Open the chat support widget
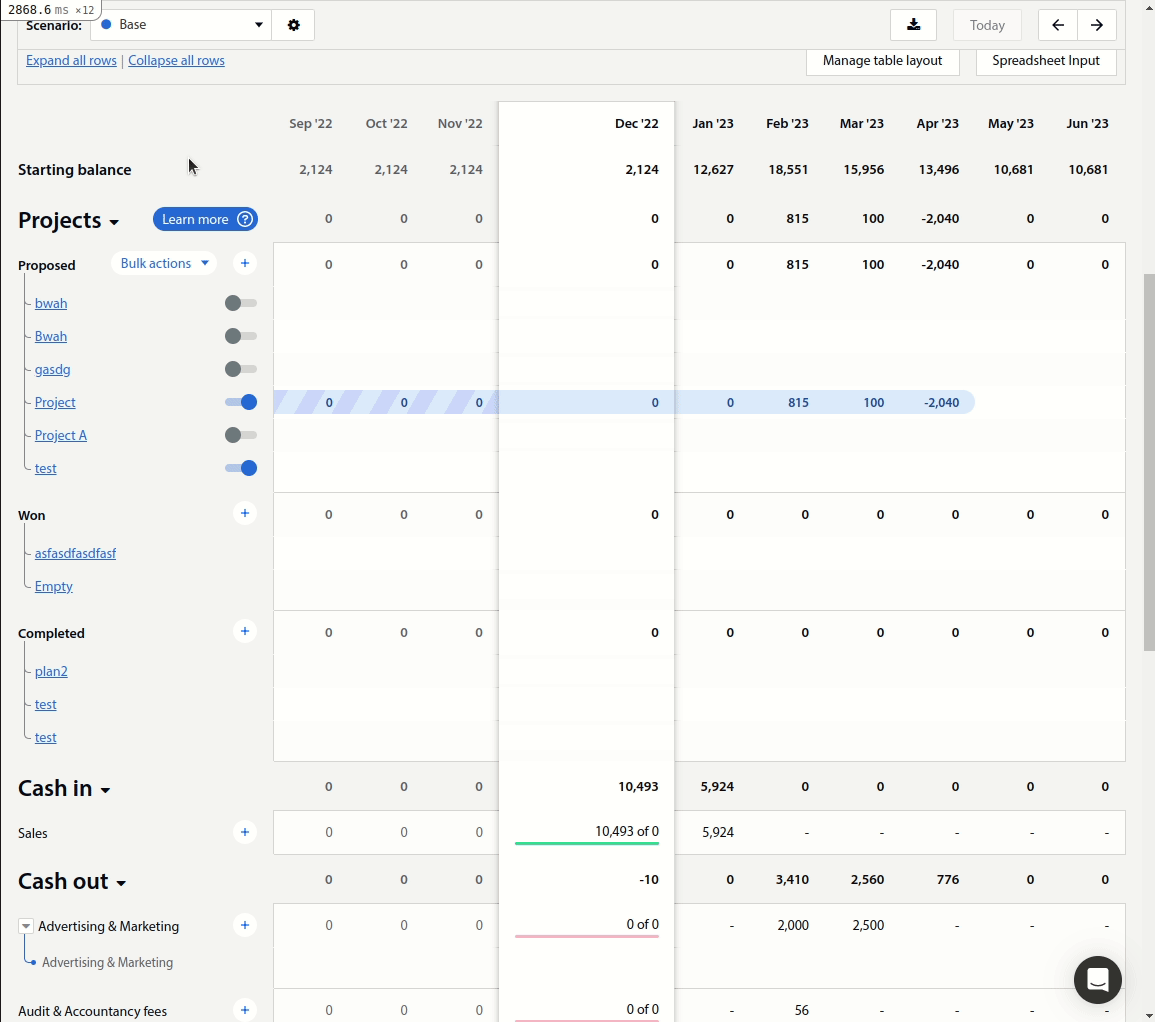Screen dimensions: 1155x1022 click(1097, 980)
